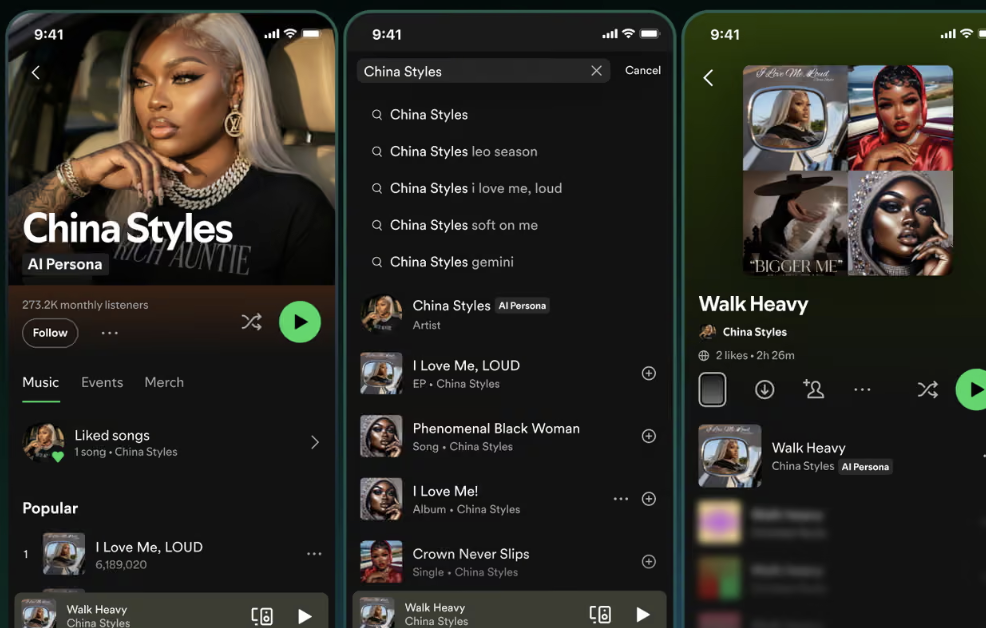Shuffle the Walk Heavy playlist

pos(928,390)
